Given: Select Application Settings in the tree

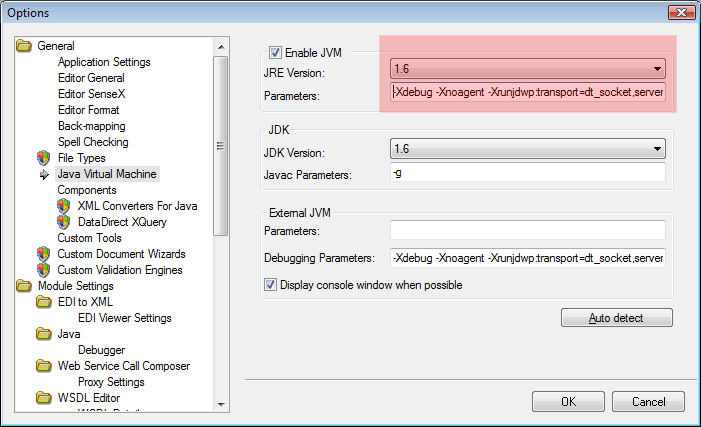Looking at the screenshot, I should pos(104,62).
